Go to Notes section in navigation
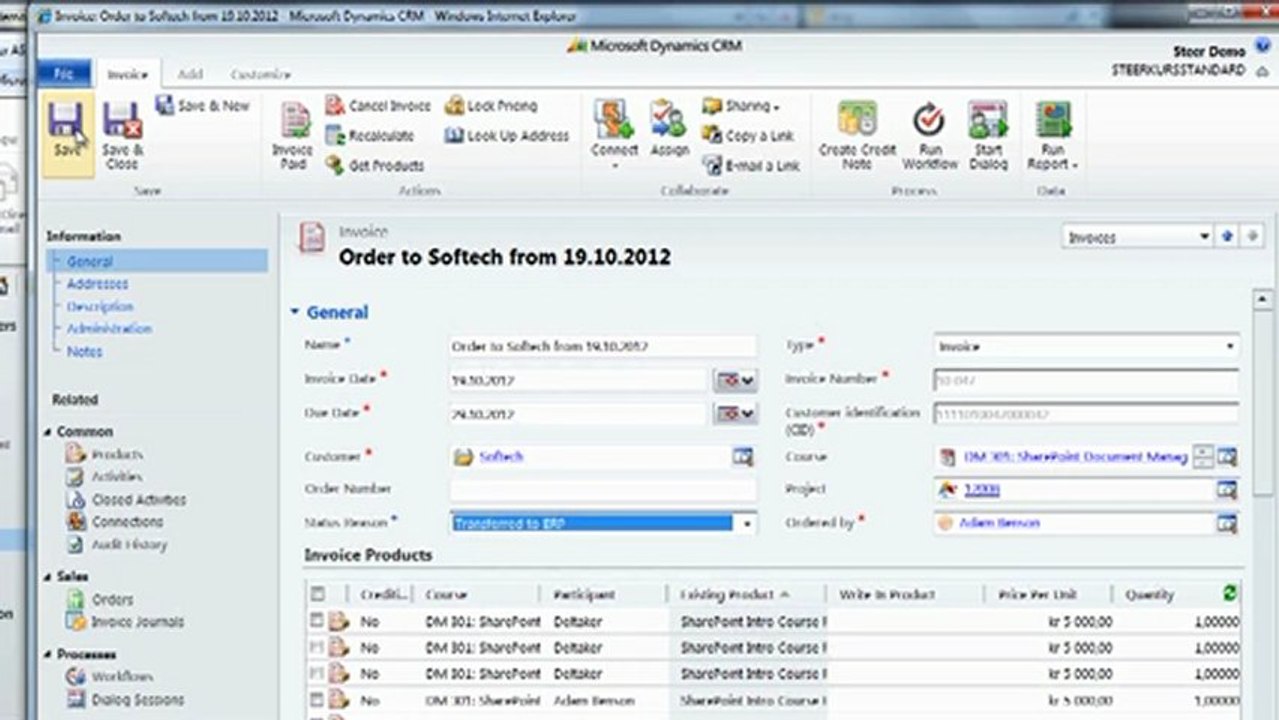Image resolution: width=1279 pixels, height=720 pixels. (x=84, y=352)
